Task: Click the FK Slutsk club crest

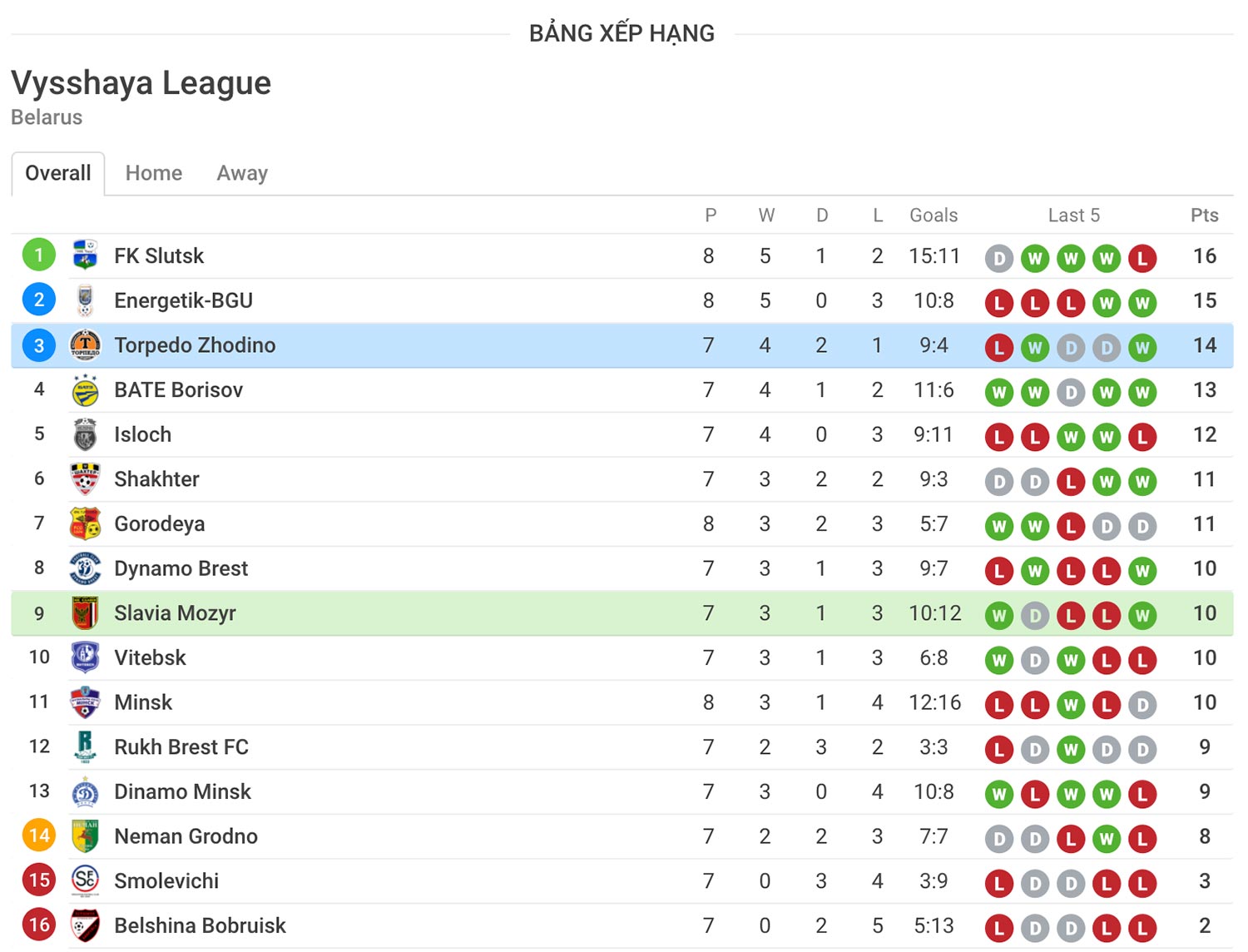Action: click(85, 255)
